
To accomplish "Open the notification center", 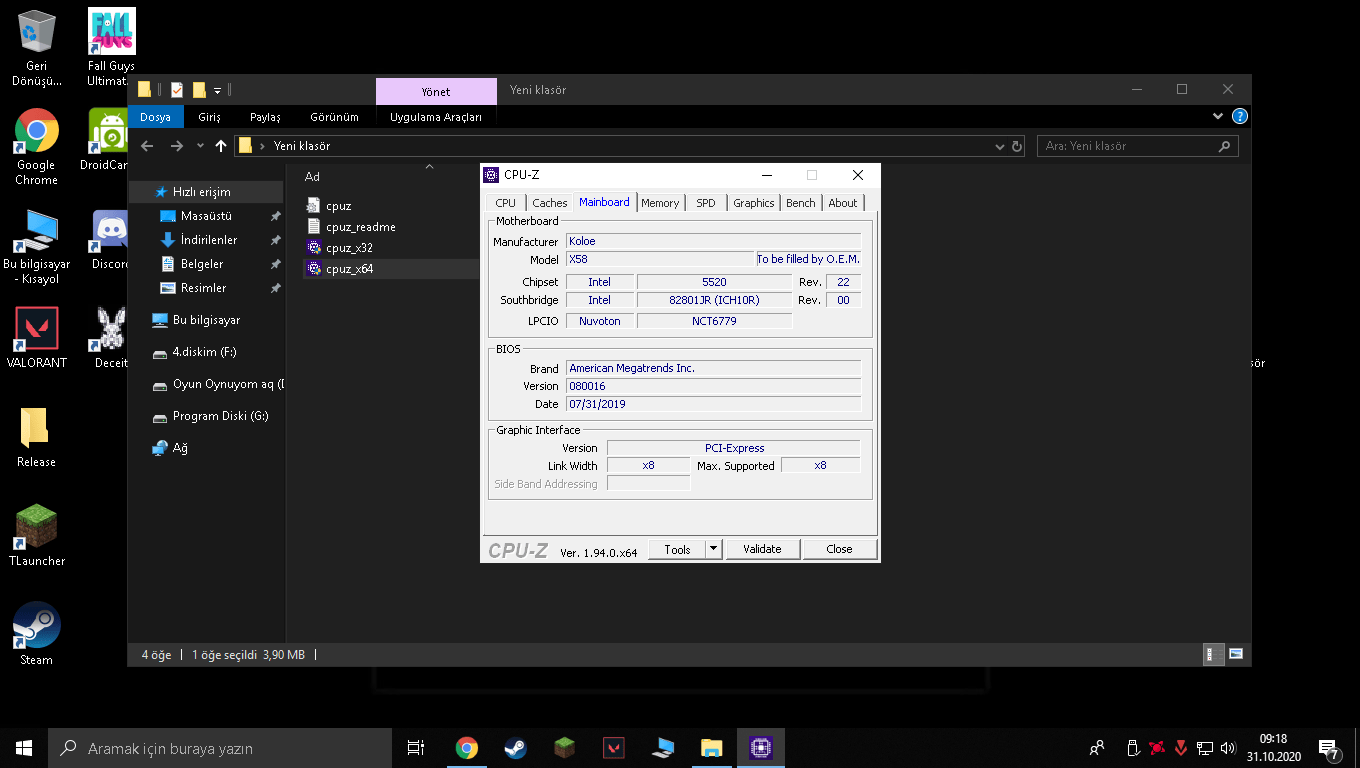I will pyautogui.click(x=1330, y=748).
